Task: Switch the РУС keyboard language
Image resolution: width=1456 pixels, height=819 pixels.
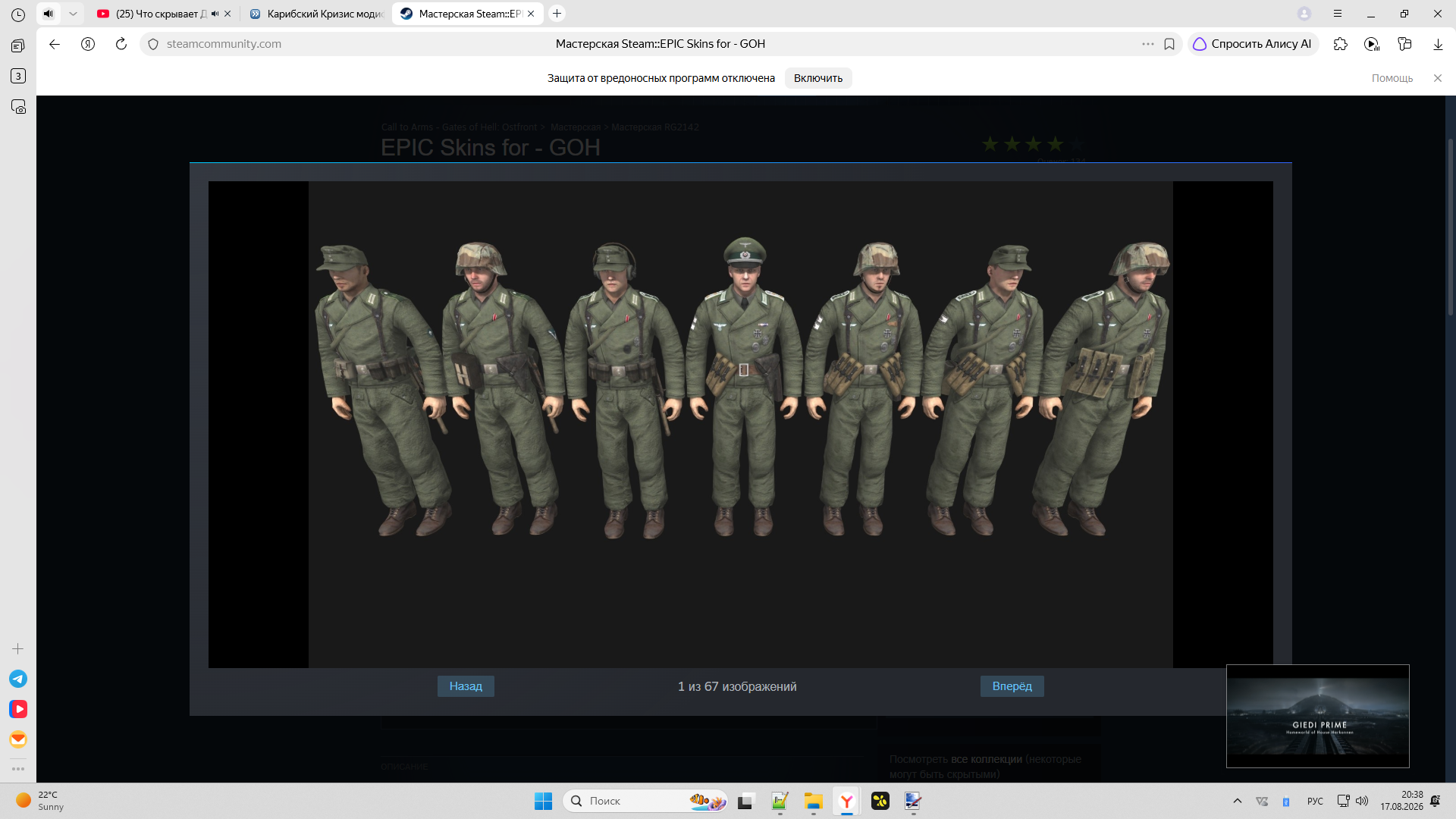Action: click(x=1316, y=801)
